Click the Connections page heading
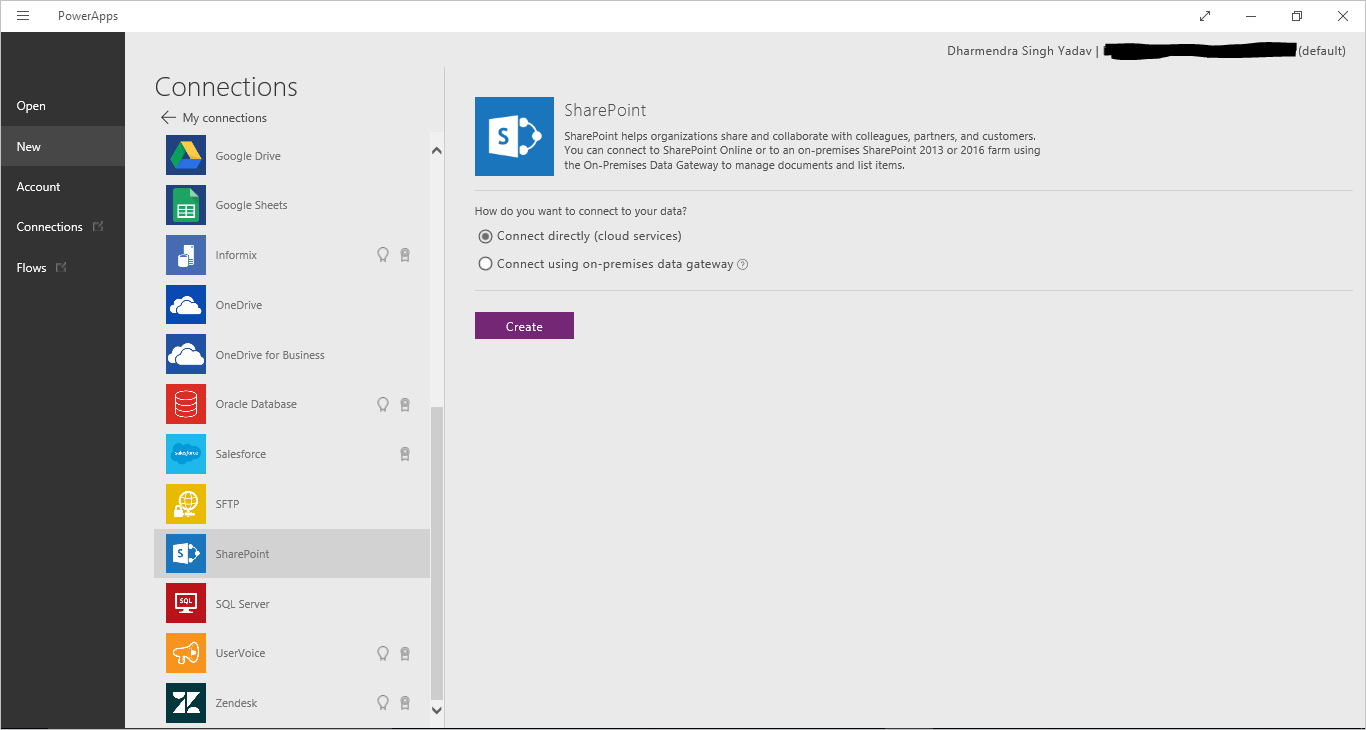 226,87
